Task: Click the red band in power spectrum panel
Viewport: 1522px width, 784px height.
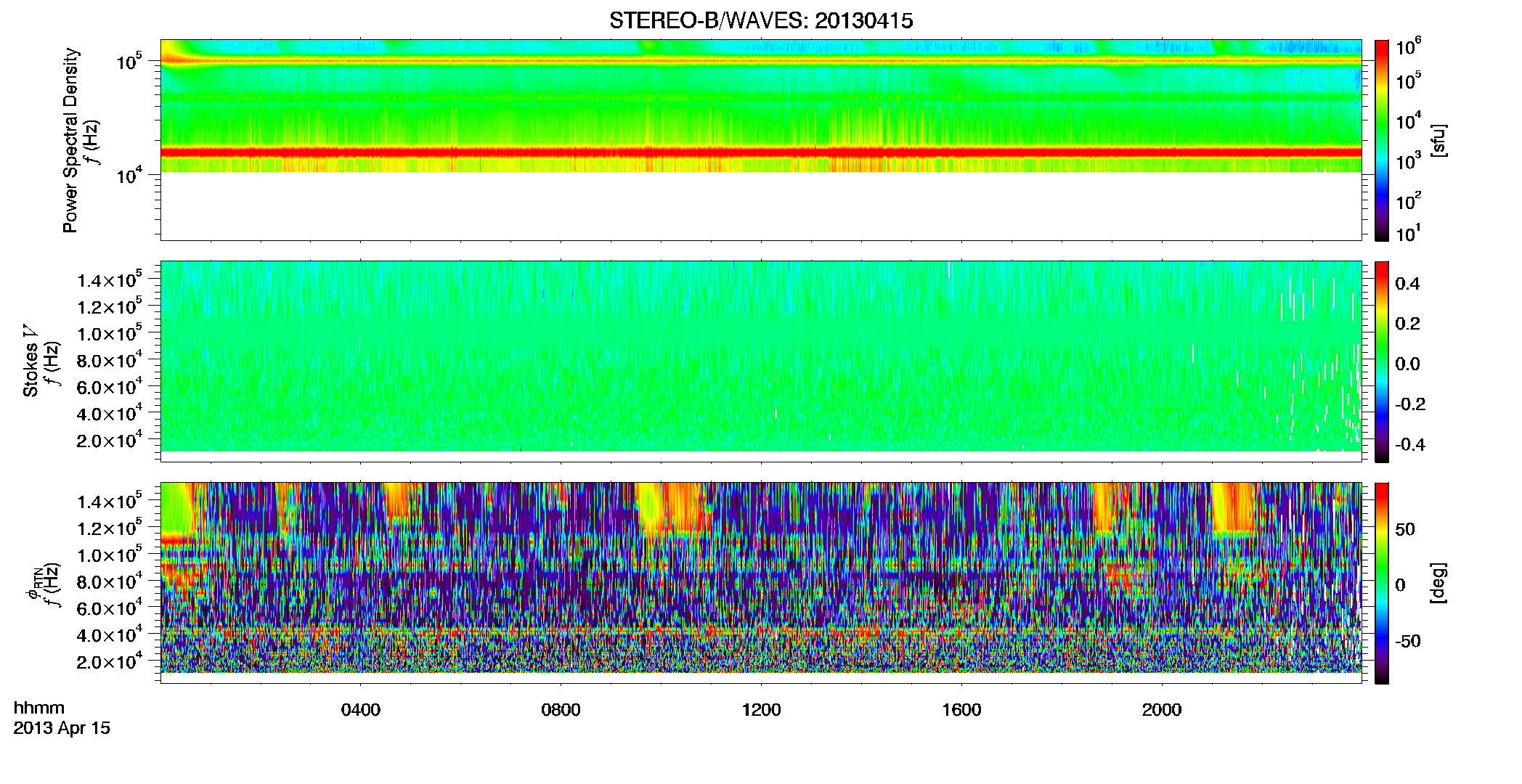Action: pyautogui.click(x=761, y=152)
